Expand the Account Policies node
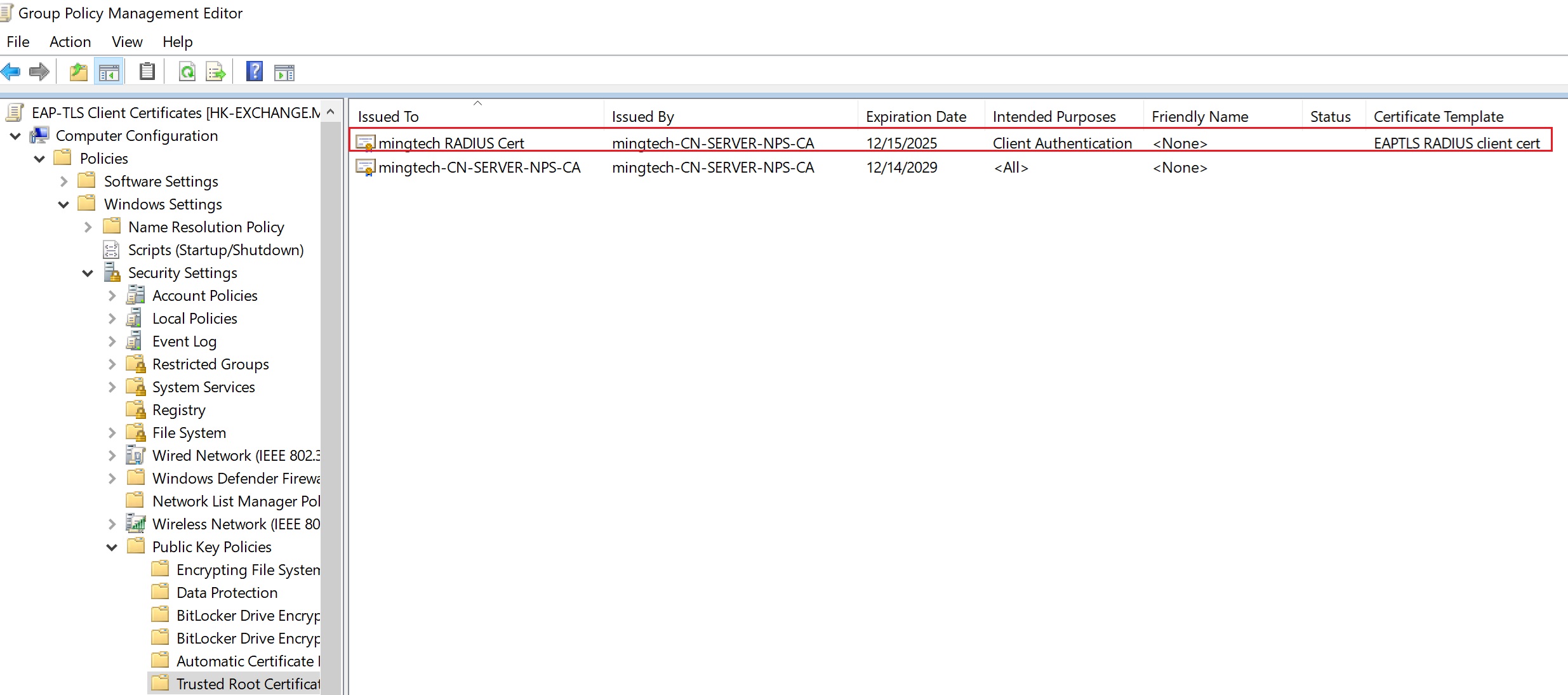The image size is (1568, 695). tap(112, 295)
